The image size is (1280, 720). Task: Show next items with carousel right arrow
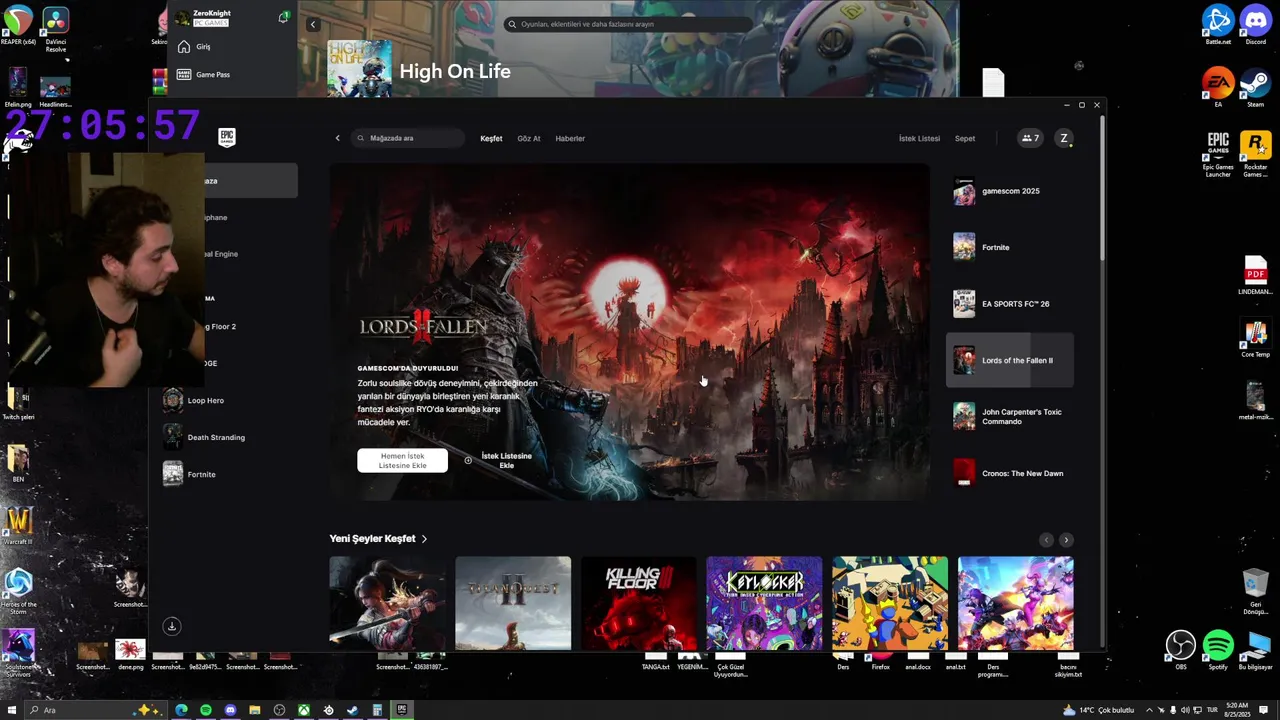pos(1066,540)
